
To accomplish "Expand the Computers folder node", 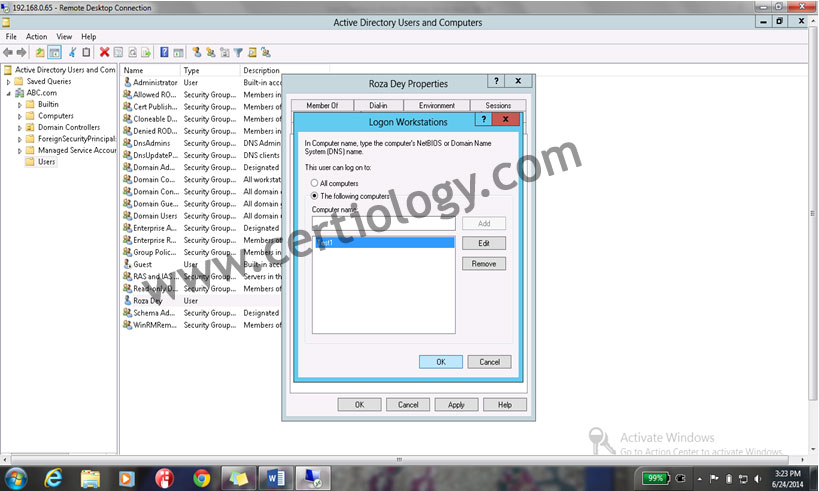I will [20, 116].
